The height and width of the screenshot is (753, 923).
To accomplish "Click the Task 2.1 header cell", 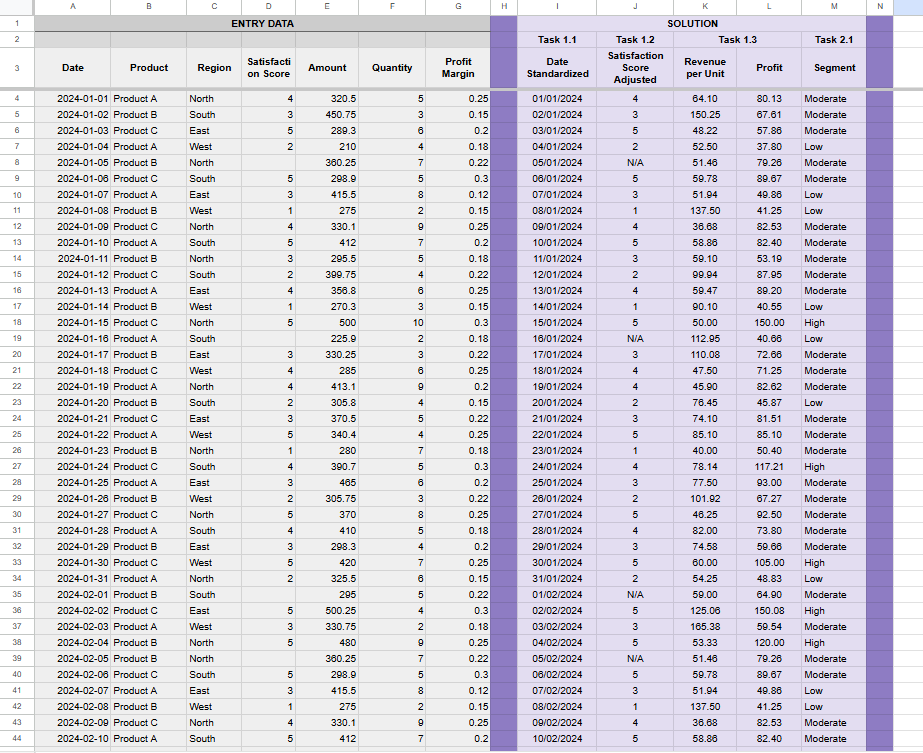I will coord(834,39).
